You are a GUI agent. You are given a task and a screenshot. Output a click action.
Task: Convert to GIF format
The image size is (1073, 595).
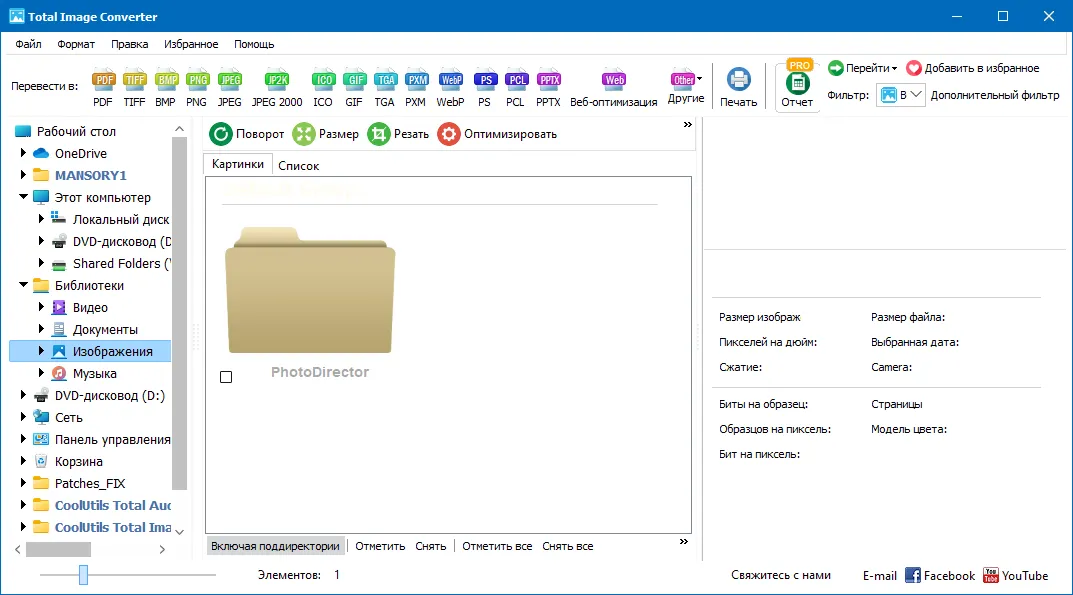click(354, 88)
